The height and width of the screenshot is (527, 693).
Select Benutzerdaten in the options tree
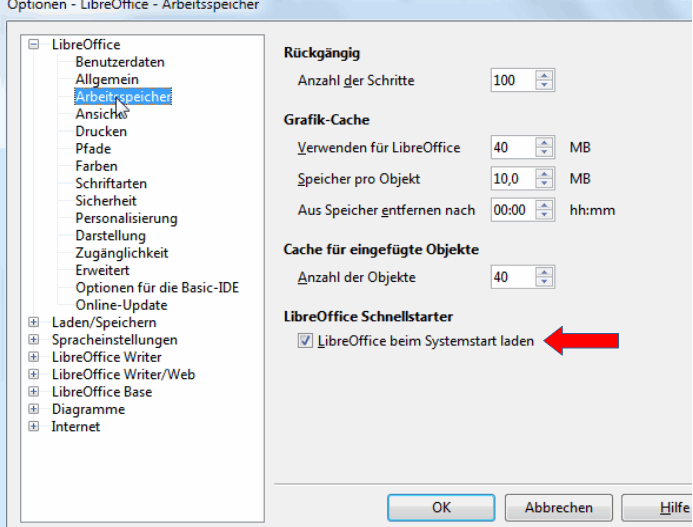coord(120,62)
